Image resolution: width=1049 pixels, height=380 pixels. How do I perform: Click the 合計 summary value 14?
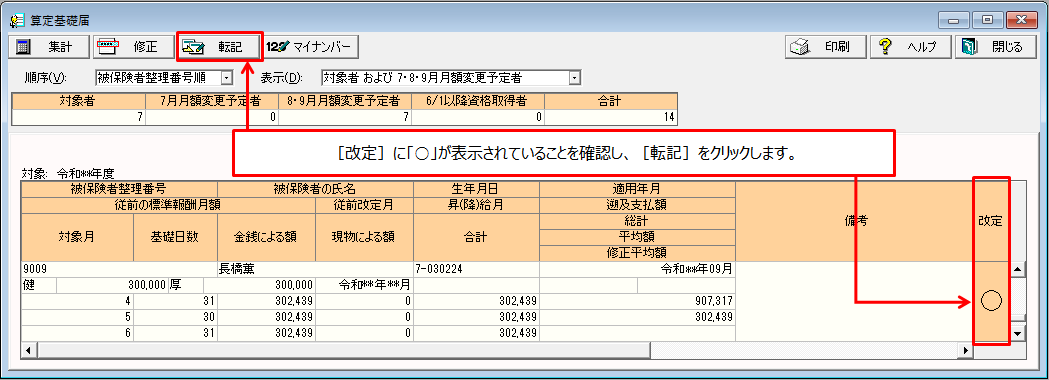610,118
